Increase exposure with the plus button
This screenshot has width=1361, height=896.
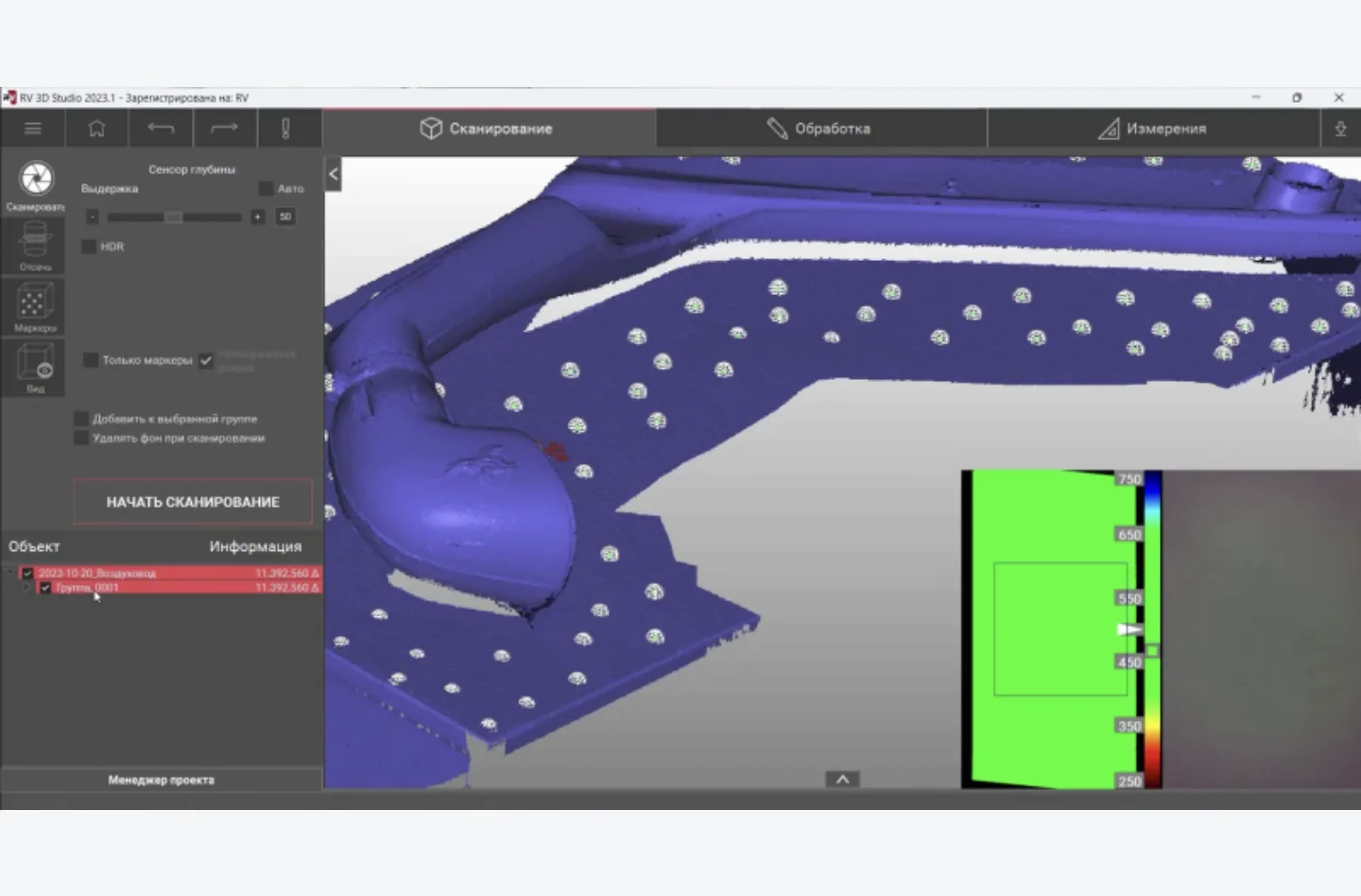click(x=257, y=217)
